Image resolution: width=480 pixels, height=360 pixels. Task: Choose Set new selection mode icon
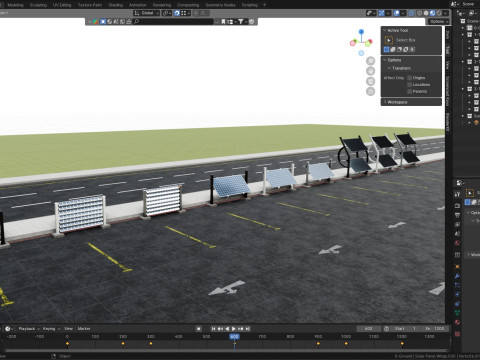pyautogui.click(x=386, y=49)
